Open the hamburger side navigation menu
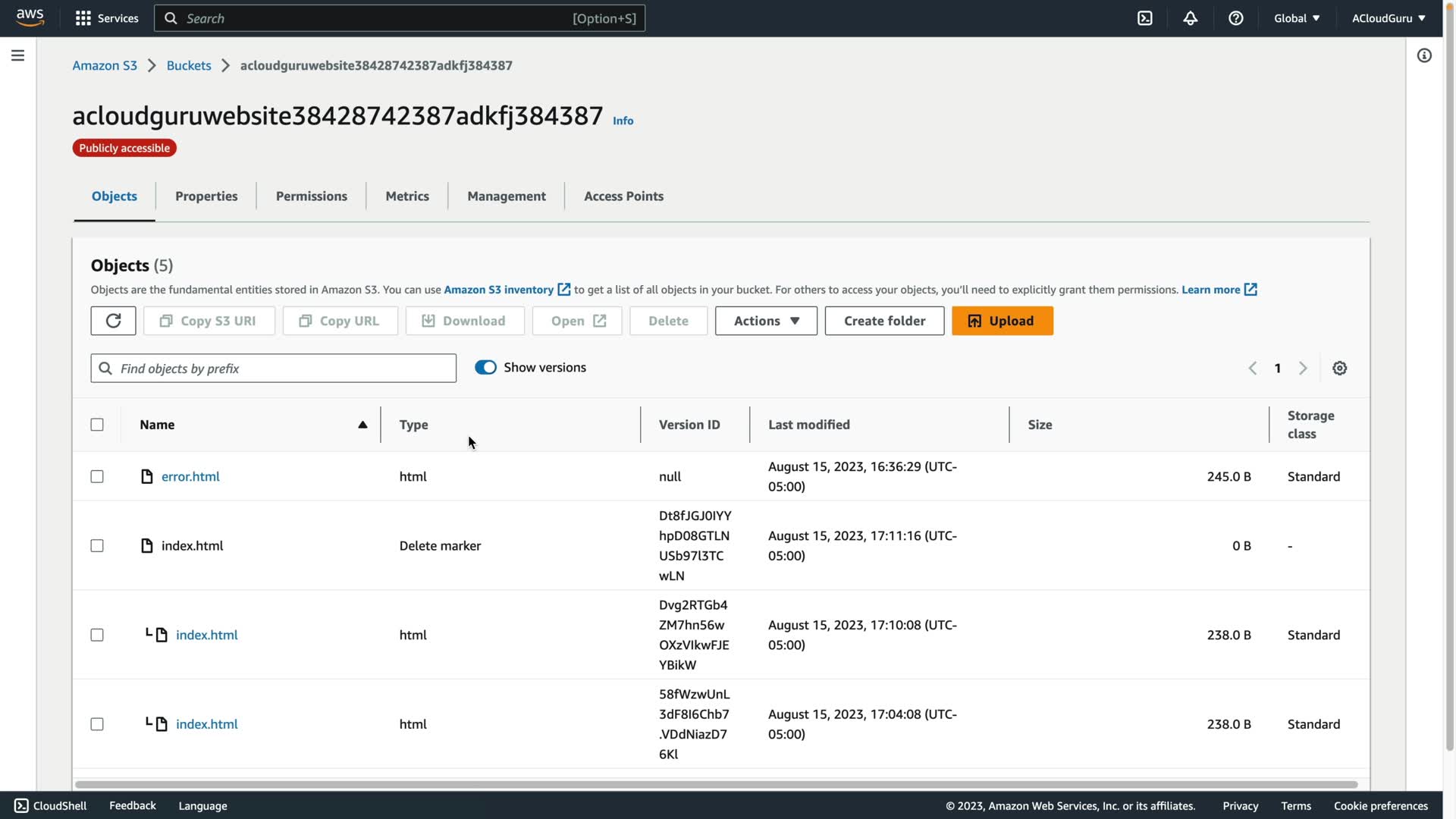Image resolution: width=1456 pixels, height=819 pixels. coord(17,55)
